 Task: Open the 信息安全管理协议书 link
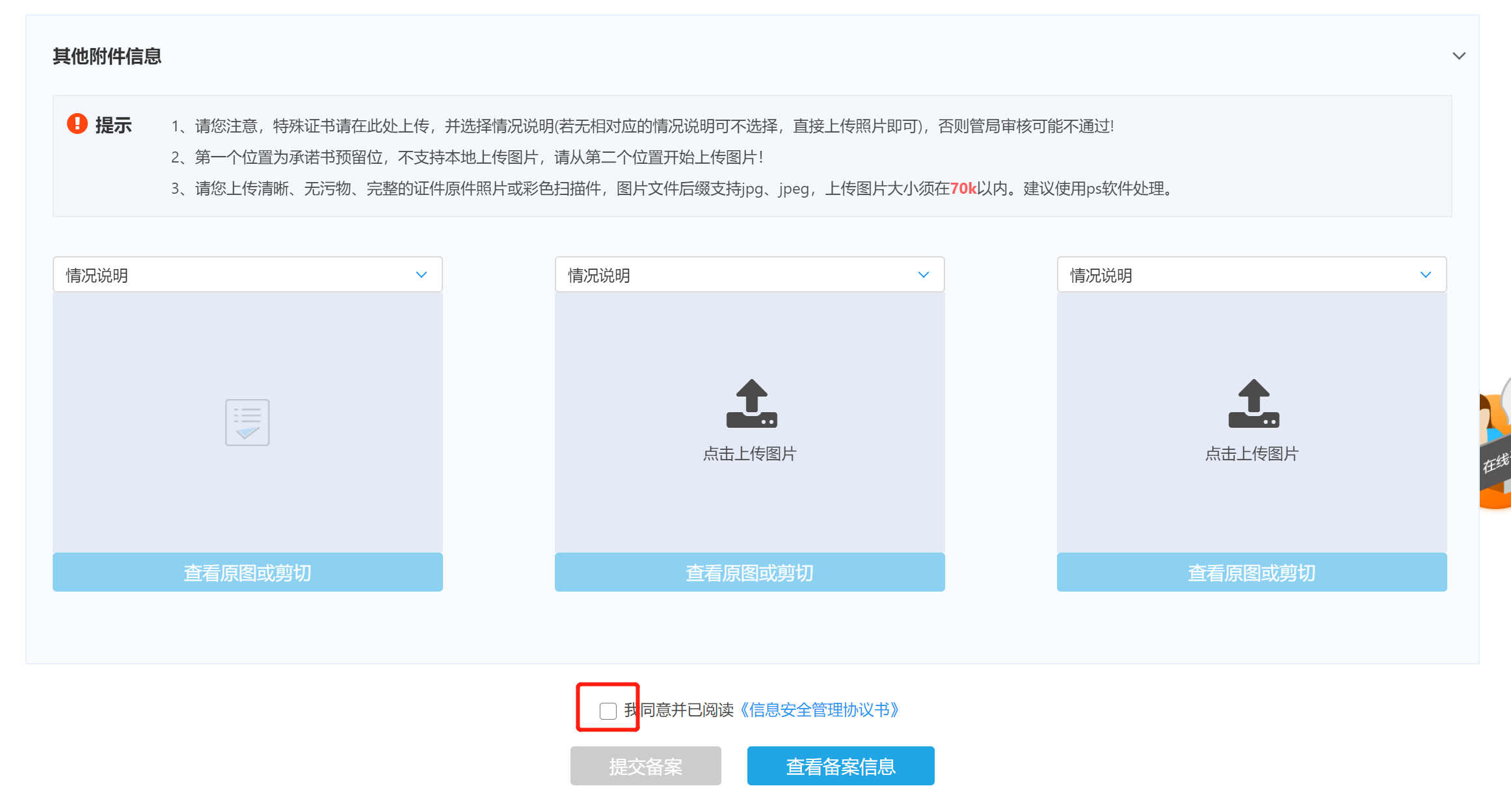pyautogui.click(x=820, y=710)
